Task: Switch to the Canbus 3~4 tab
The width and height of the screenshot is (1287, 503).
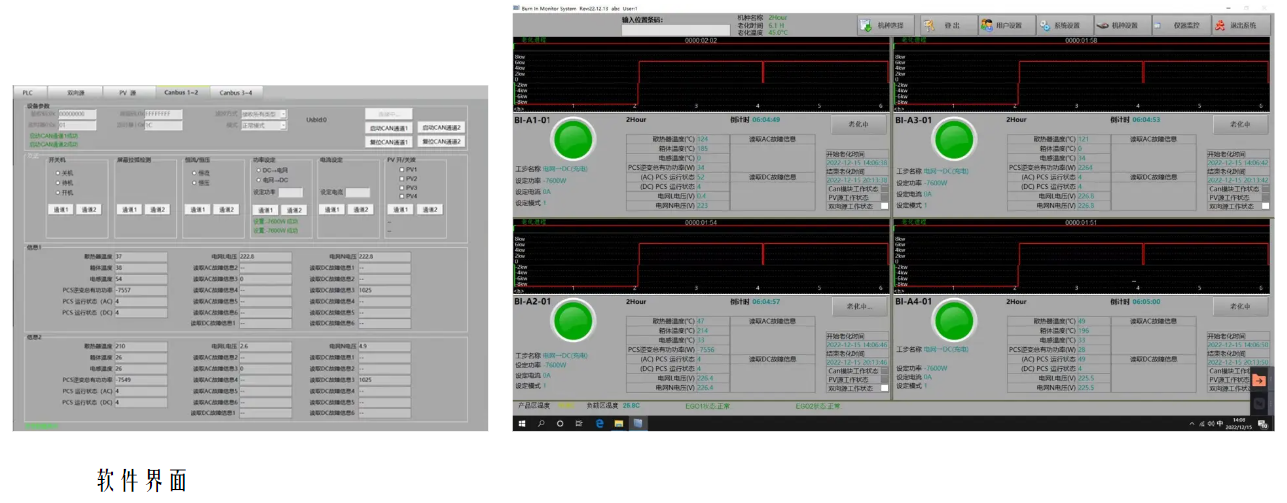Action: pyautogui.click(x=236, y=91)
